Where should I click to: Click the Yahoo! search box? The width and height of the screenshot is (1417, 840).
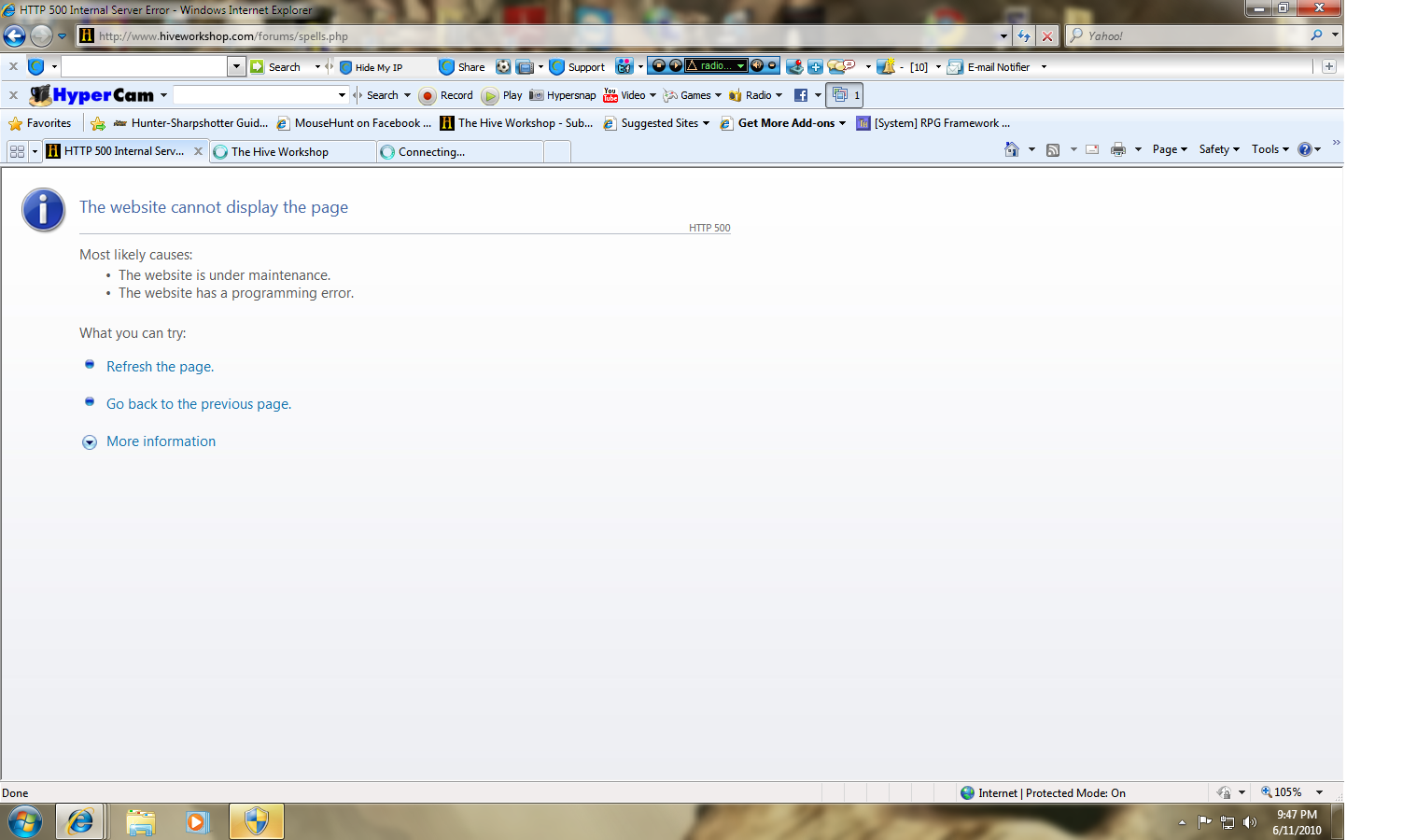[1195, 35]
